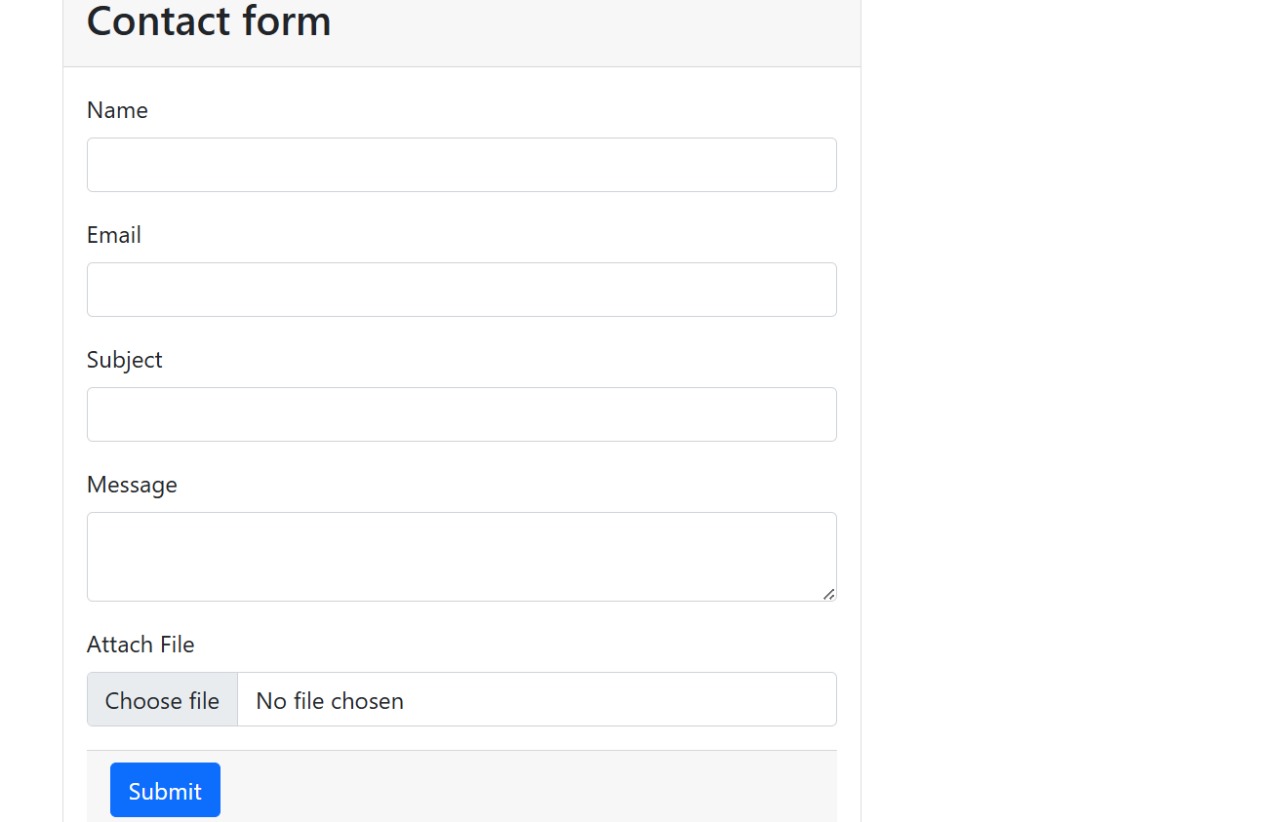Viewport: 1280px width, 822px height.
Task: Click into the Email input box
Action: pos(461,290)
